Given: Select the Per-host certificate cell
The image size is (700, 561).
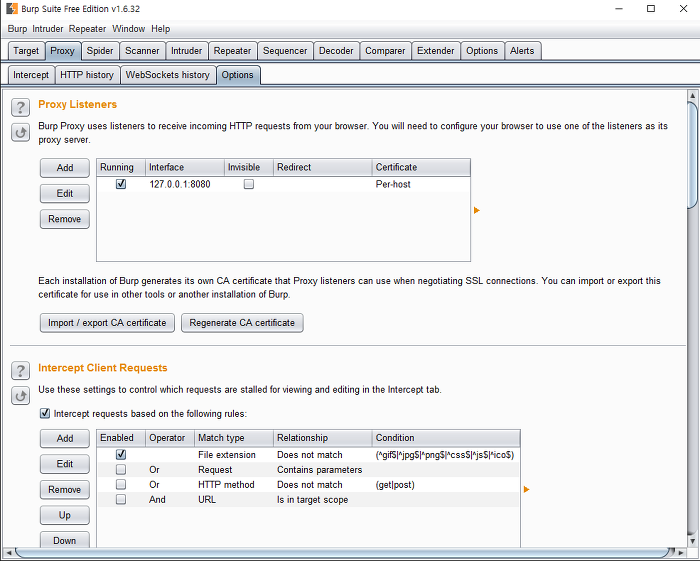Looking at the screenshot, I should click(x=421, y=184).
